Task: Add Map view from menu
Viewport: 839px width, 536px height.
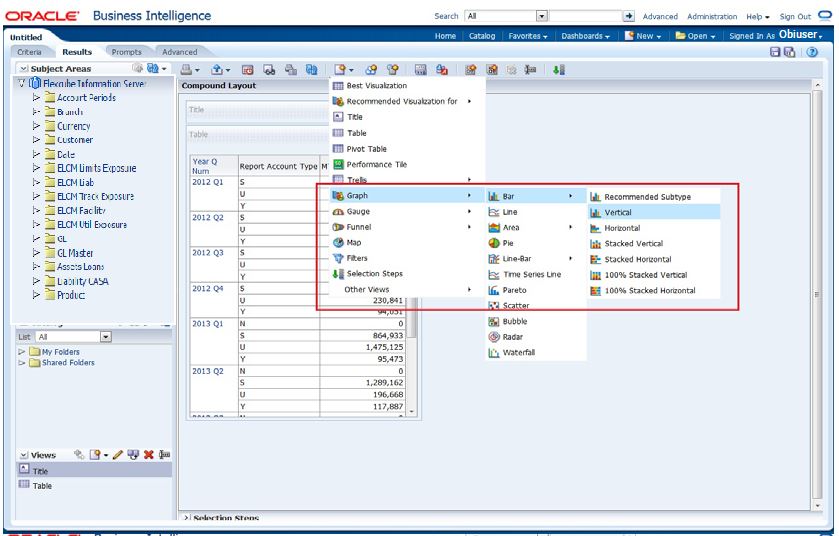Action: click(407, 242)
